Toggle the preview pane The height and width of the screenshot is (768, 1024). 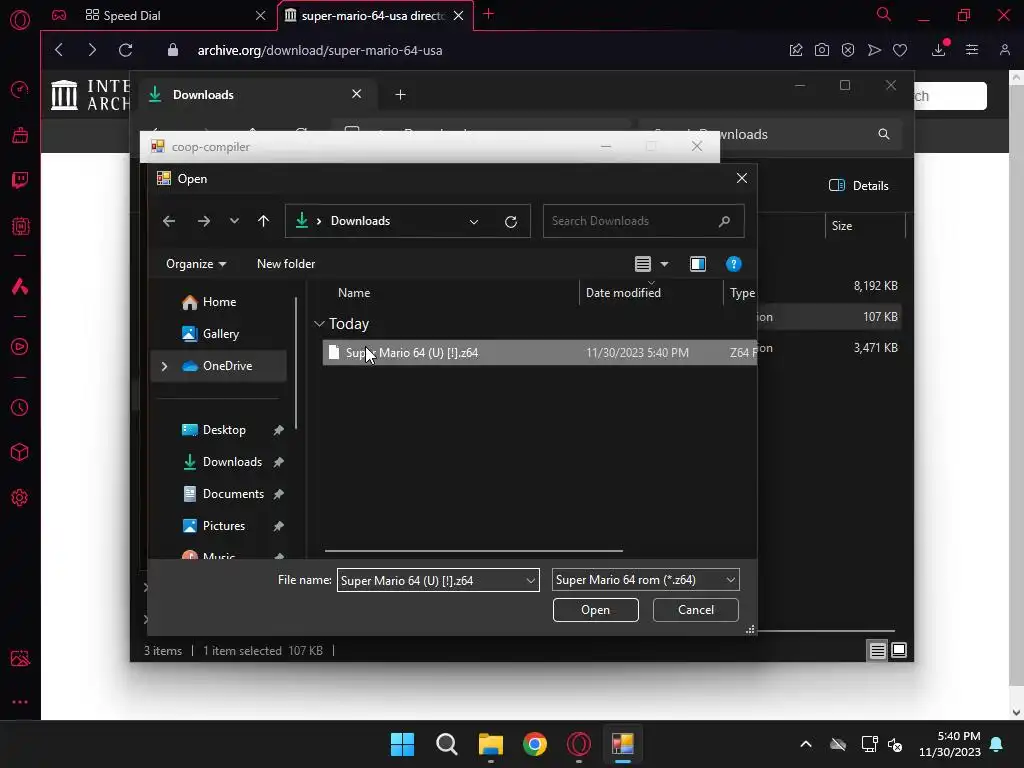pyautogui.click(x=697, y=264)
